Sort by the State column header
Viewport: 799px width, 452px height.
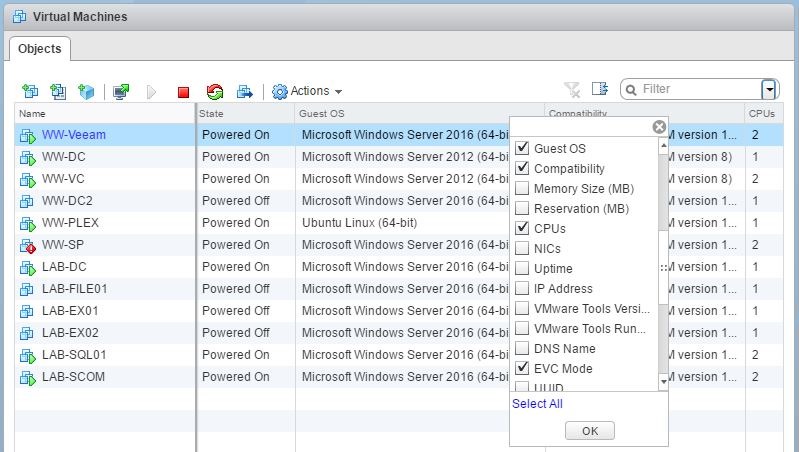coord(212,114)
